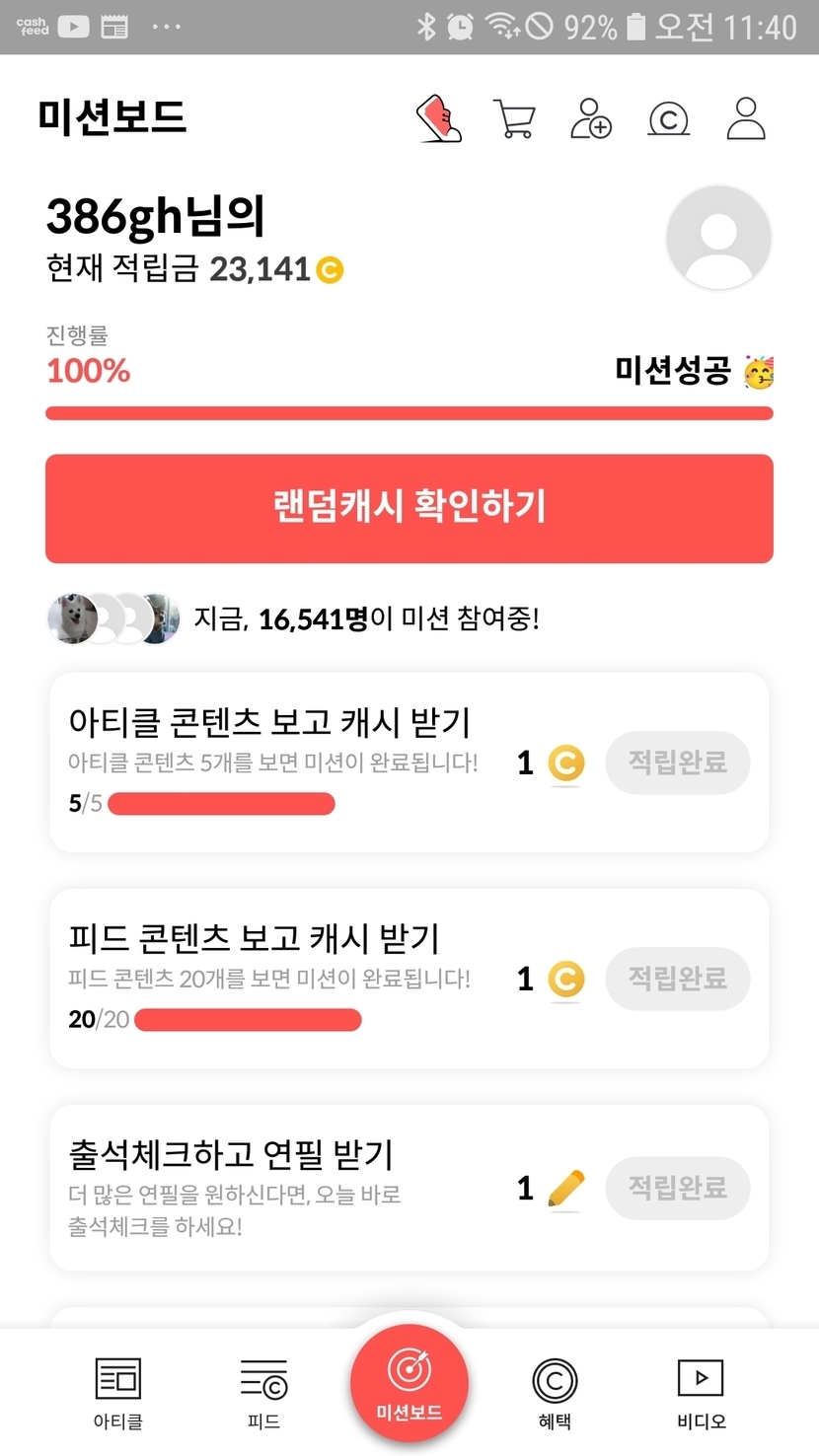This screenshot has height=1456, width=819.
Task: Tap the invite friend icon
Action: [x=591, y=118]
